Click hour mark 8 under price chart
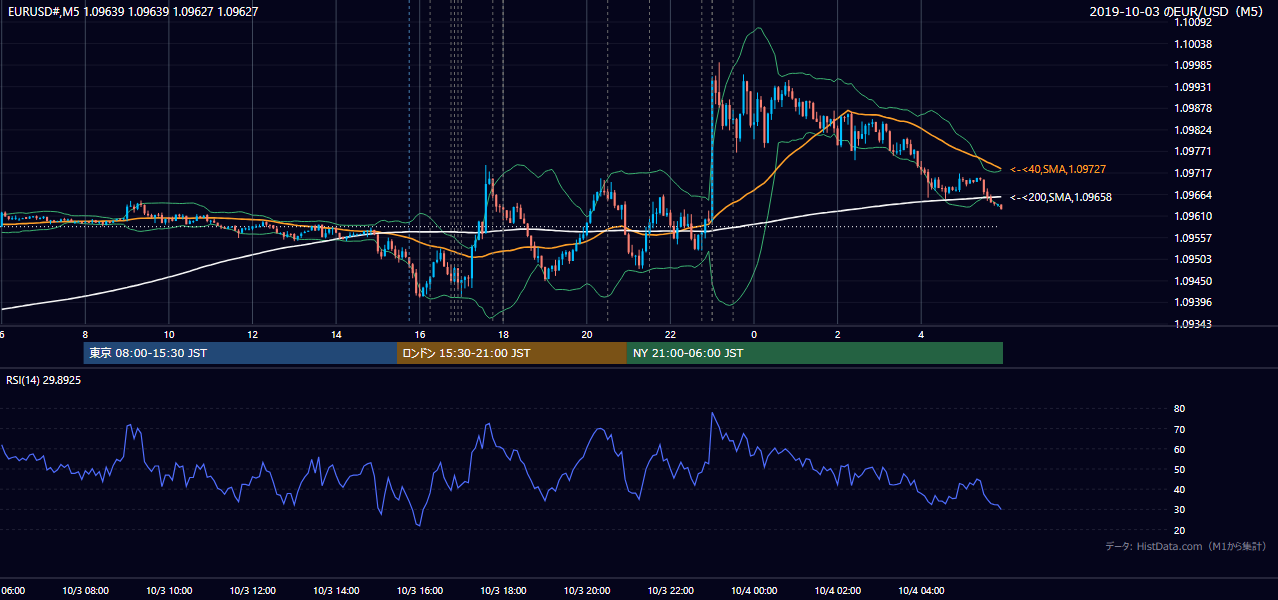1278x600 pixels. click(85, 334)
